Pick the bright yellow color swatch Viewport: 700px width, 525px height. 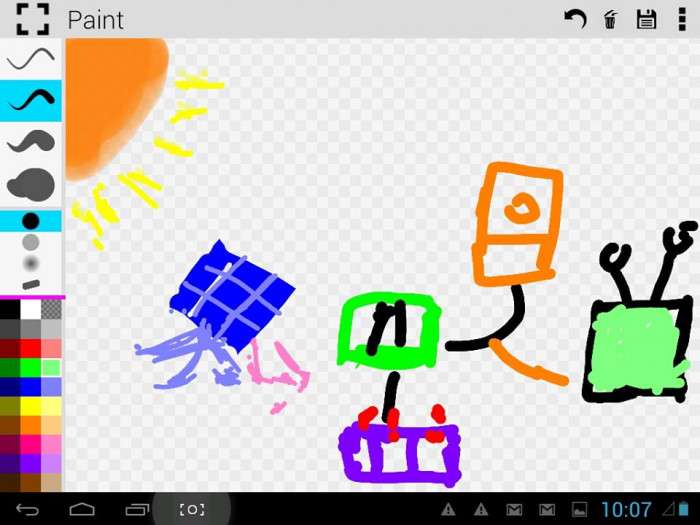click(31, 406)
